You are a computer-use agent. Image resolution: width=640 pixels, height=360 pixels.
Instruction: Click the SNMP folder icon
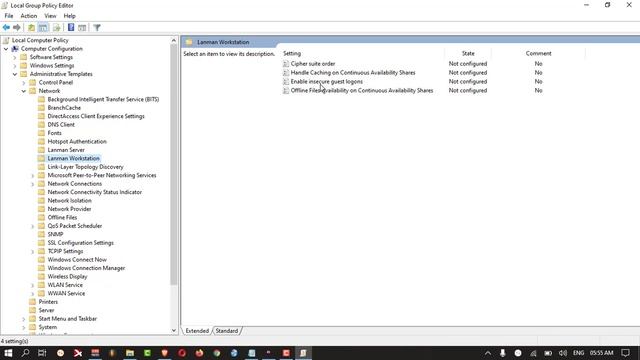(x=41, y=234)
